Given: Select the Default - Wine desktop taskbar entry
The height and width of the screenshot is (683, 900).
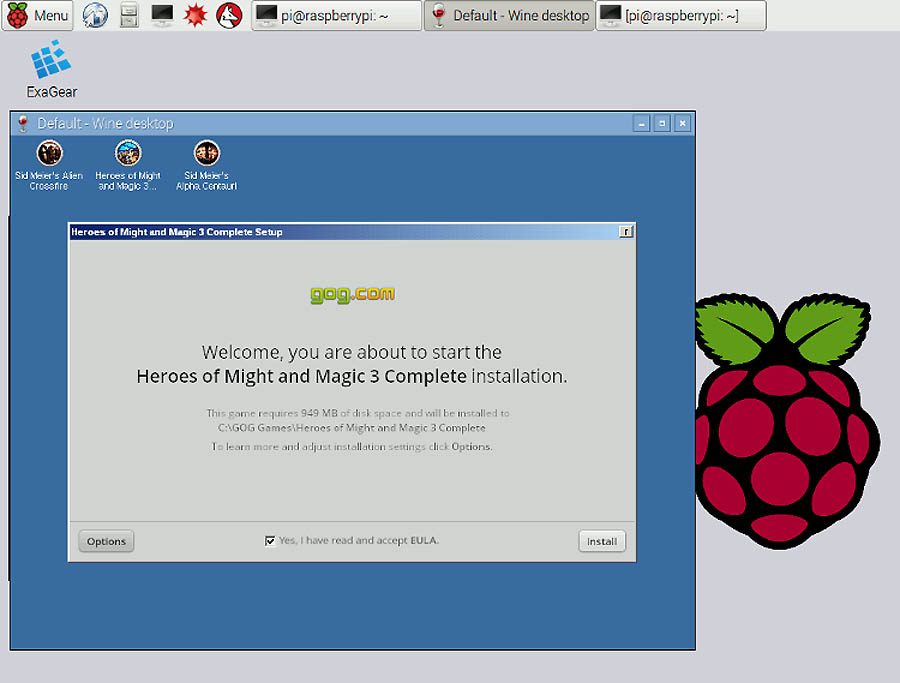Looking at the screenshot, I should [x=509, y=15].
